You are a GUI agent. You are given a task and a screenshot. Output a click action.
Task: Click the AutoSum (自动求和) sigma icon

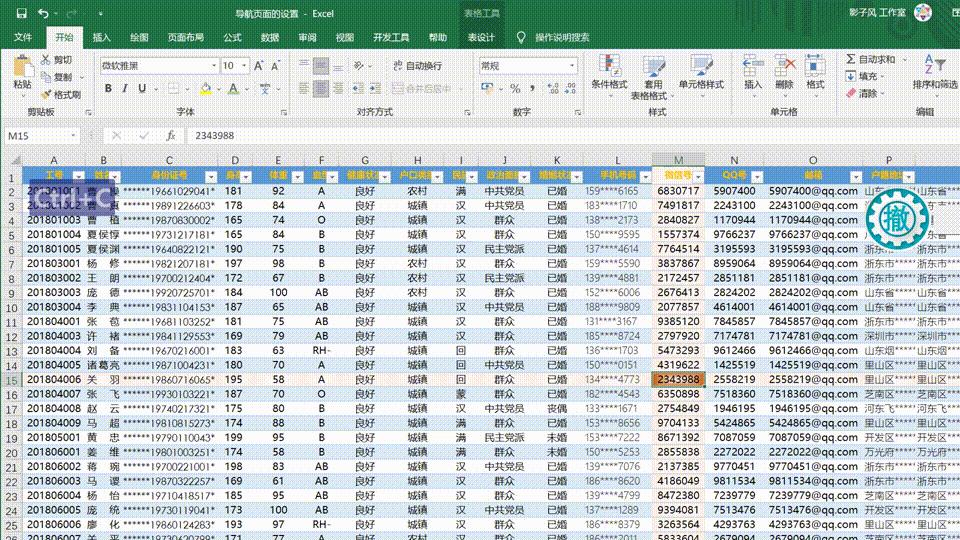coord(851,59)
